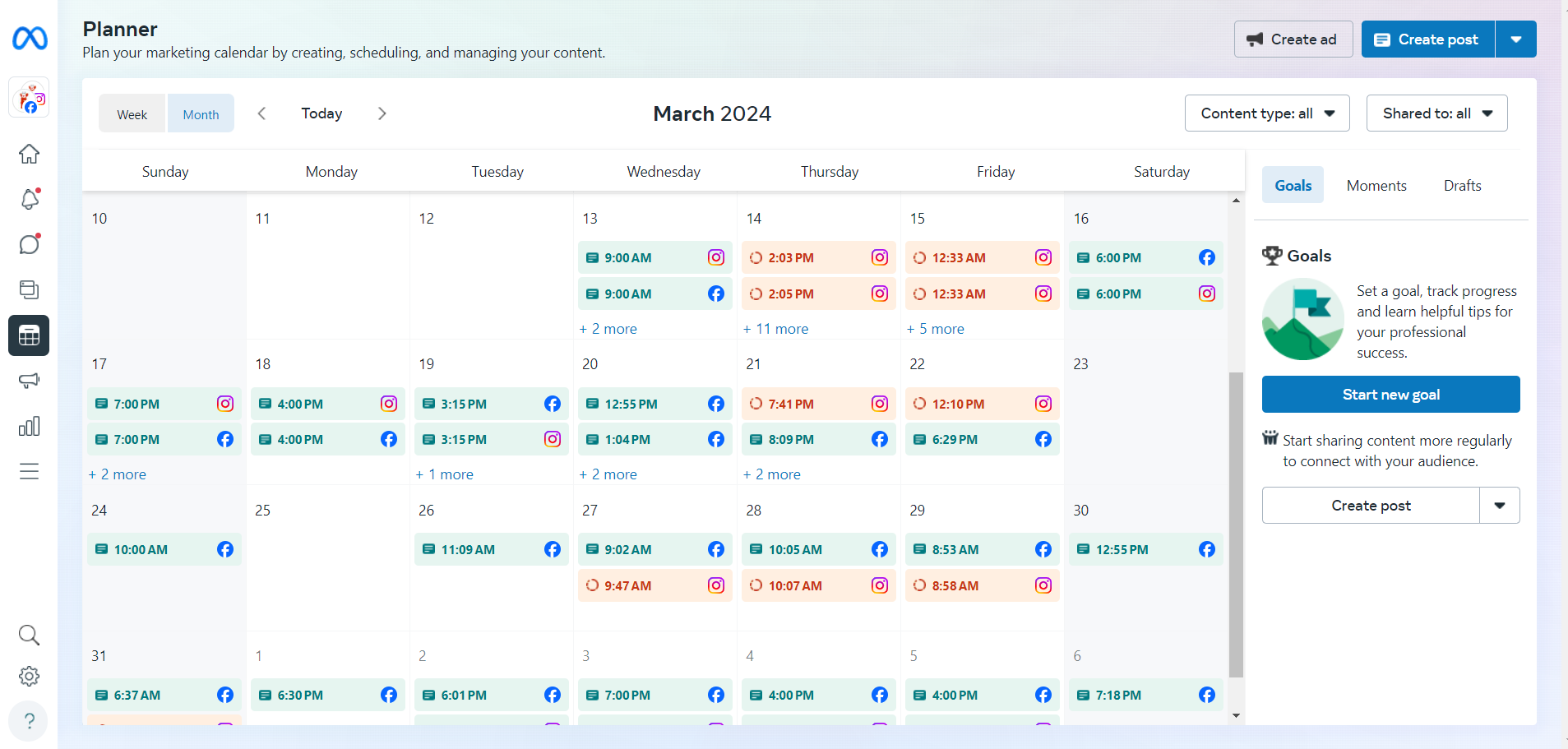
Task: Switch calendar to Week view
Action: click(132, 114)
